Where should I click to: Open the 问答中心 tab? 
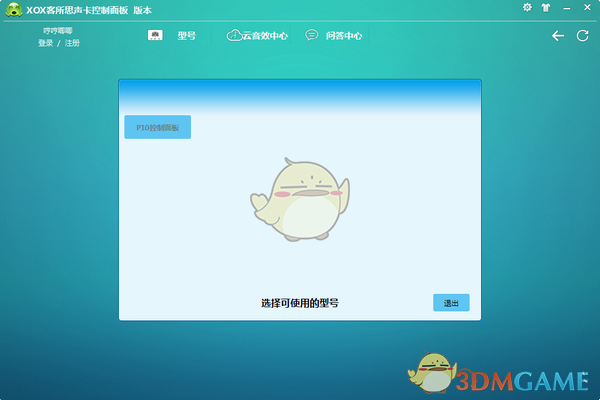[x=344, y=36]
